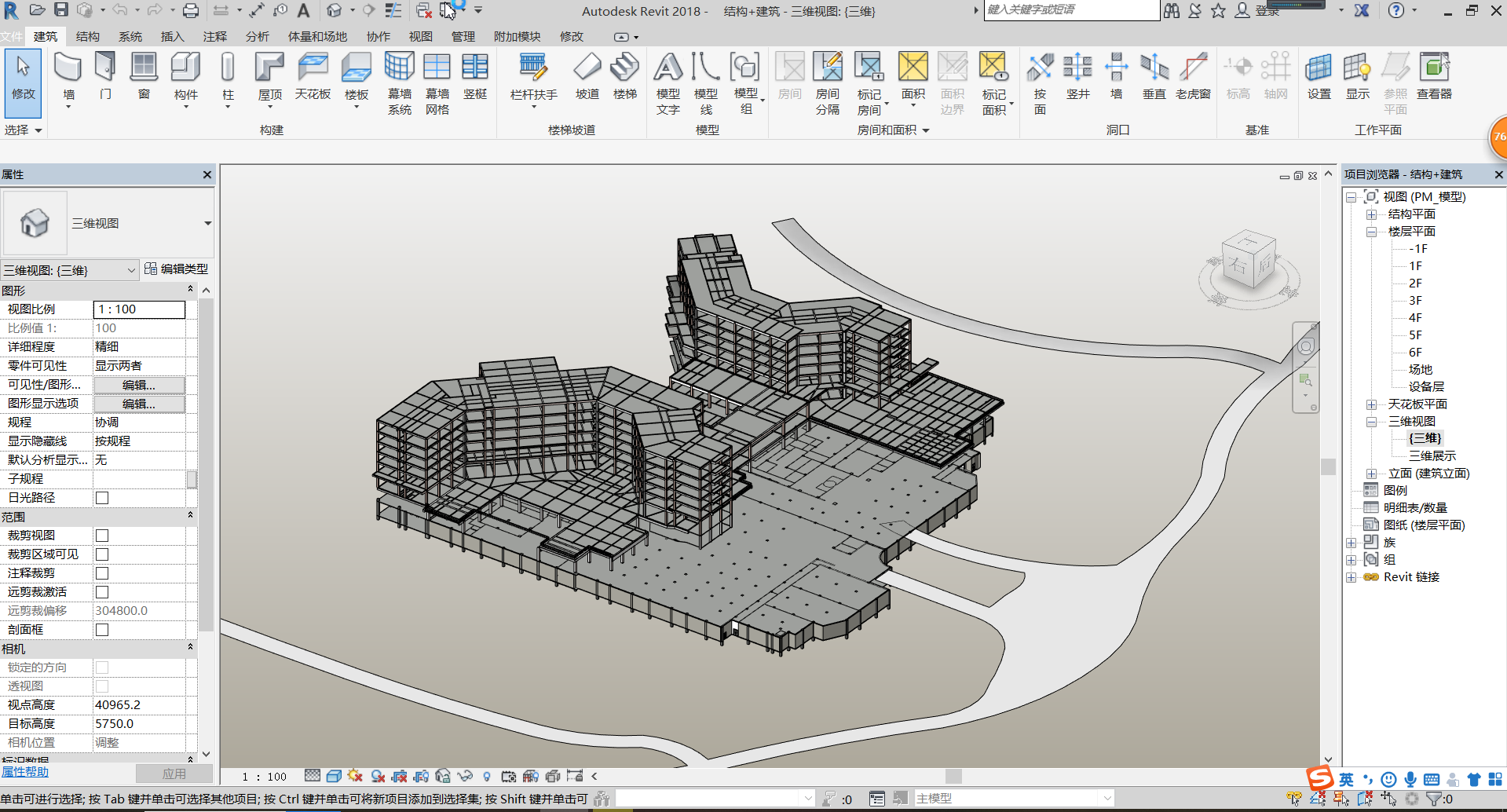
Task: Select the Stair (楼梯) tool
Action: click(x=624, y=76)
